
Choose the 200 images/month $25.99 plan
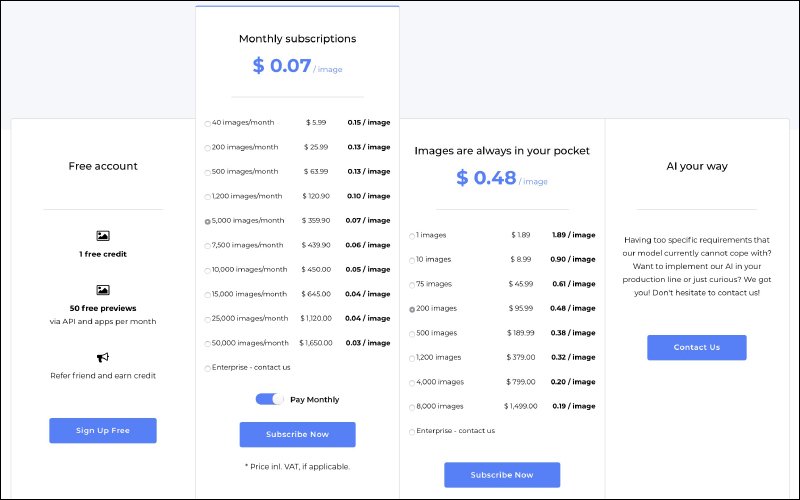[208, 148]
